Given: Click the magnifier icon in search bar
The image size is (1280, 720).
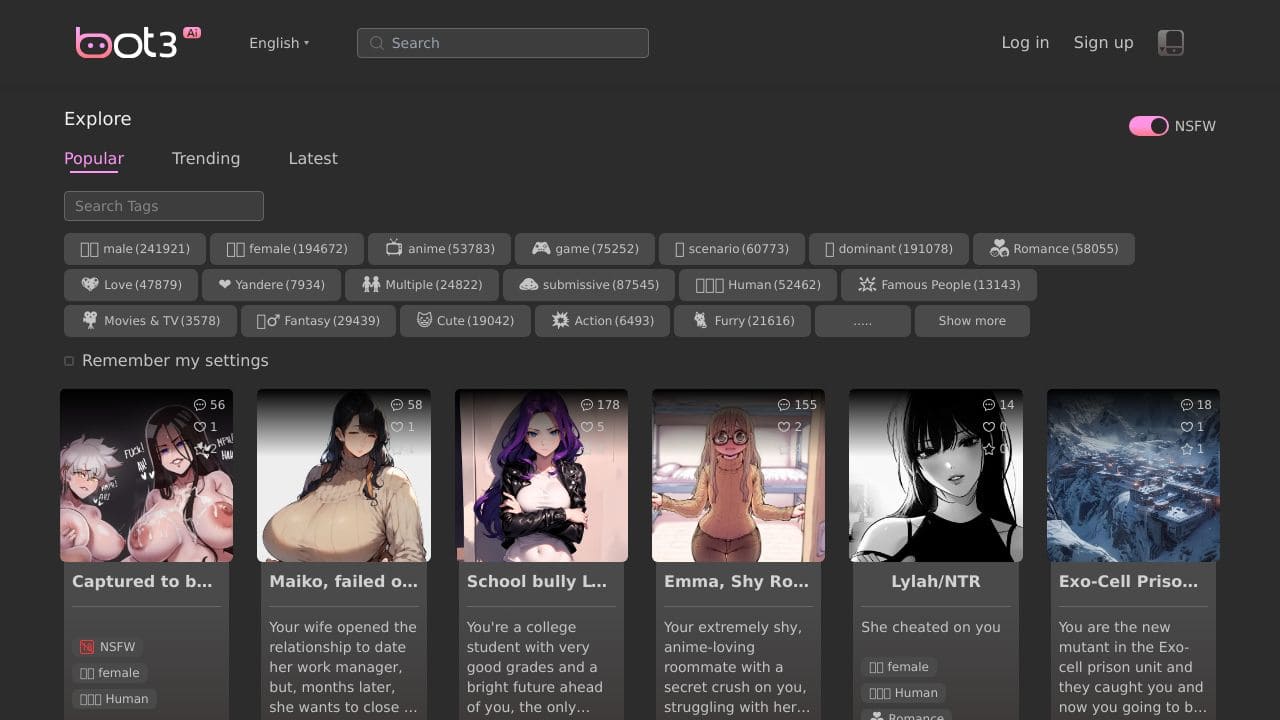Looking at the screenshot, I should point(377,43).
